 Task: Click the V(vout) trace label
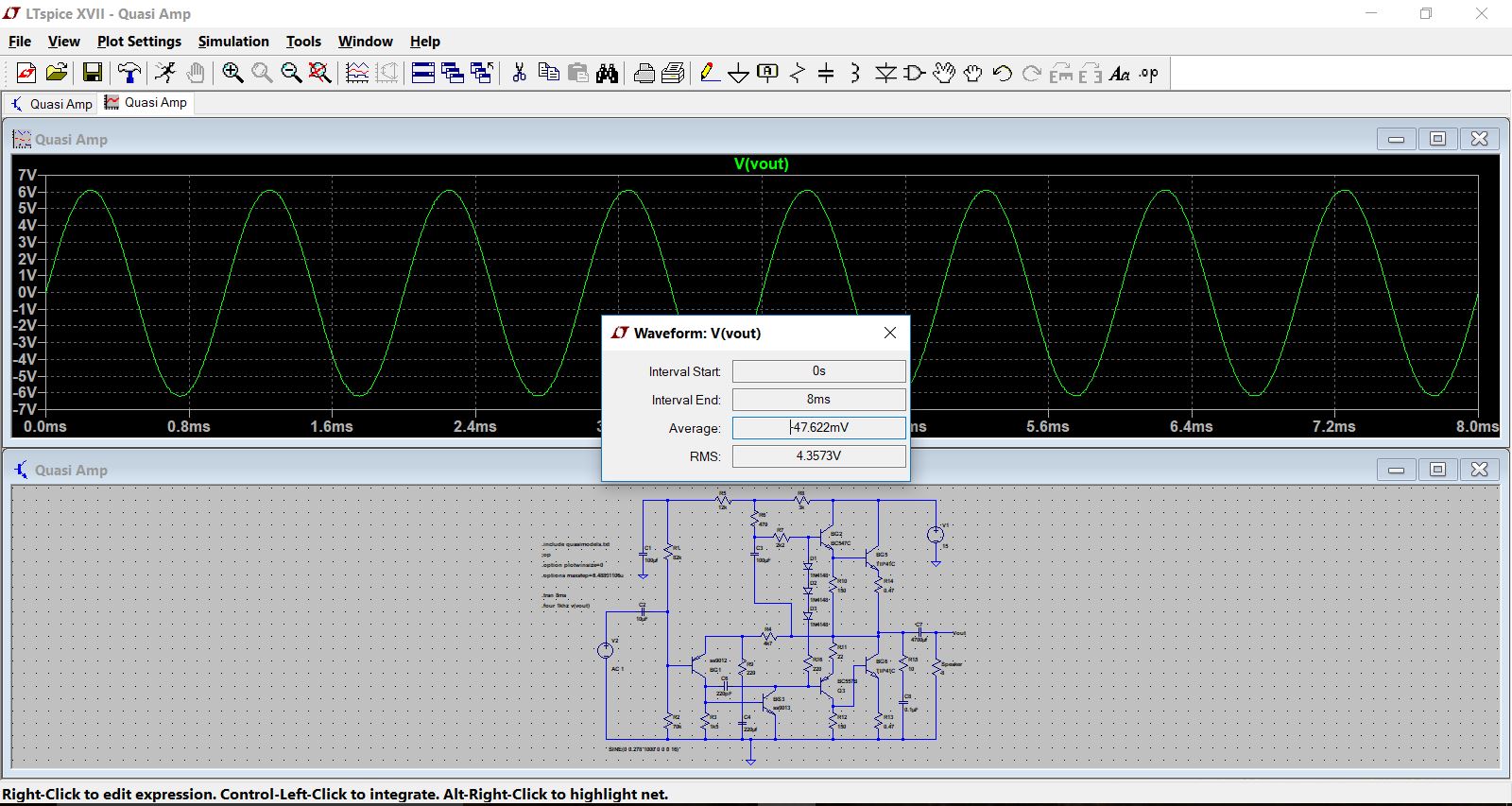(x=761, y=163)
